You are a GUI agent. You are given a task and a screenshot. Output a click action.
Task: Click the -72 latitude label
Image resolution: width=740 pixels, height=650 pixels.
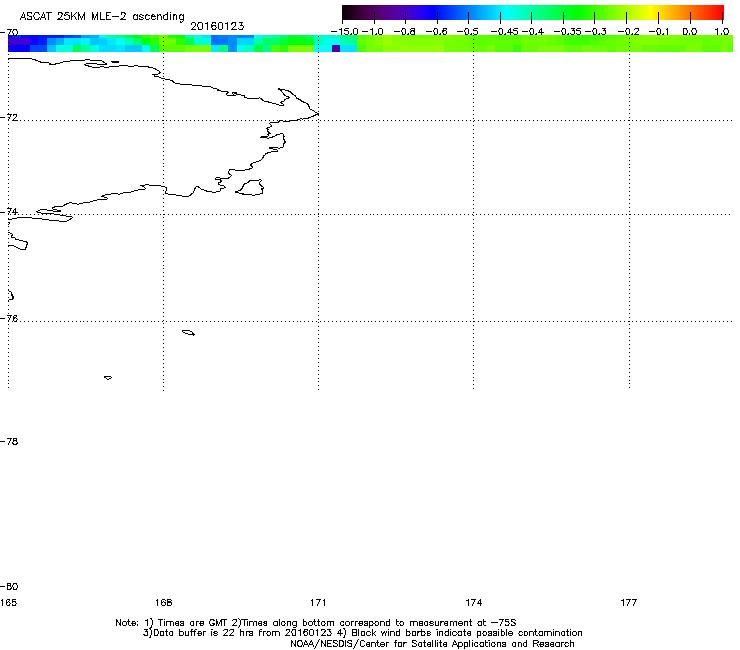pos(9,117)
